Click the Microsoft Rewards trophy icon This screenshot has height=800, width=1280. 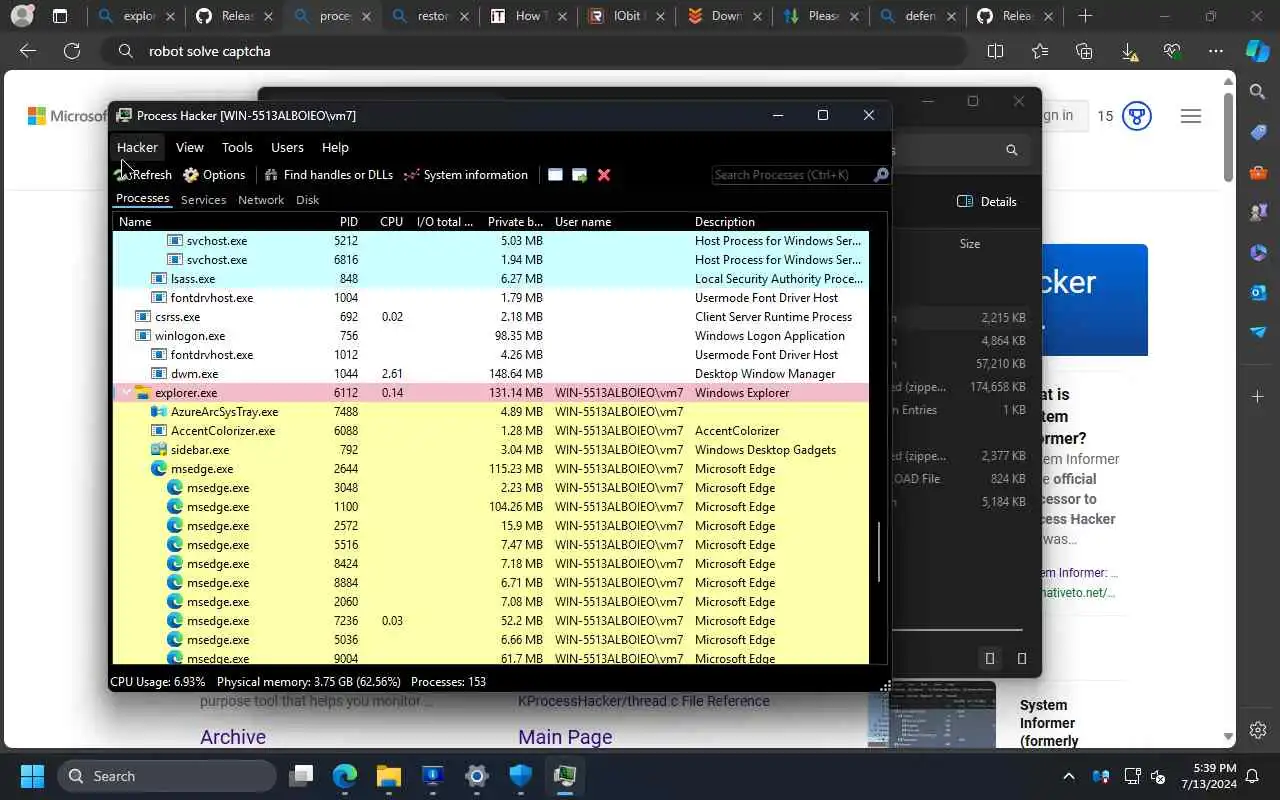1136,116
